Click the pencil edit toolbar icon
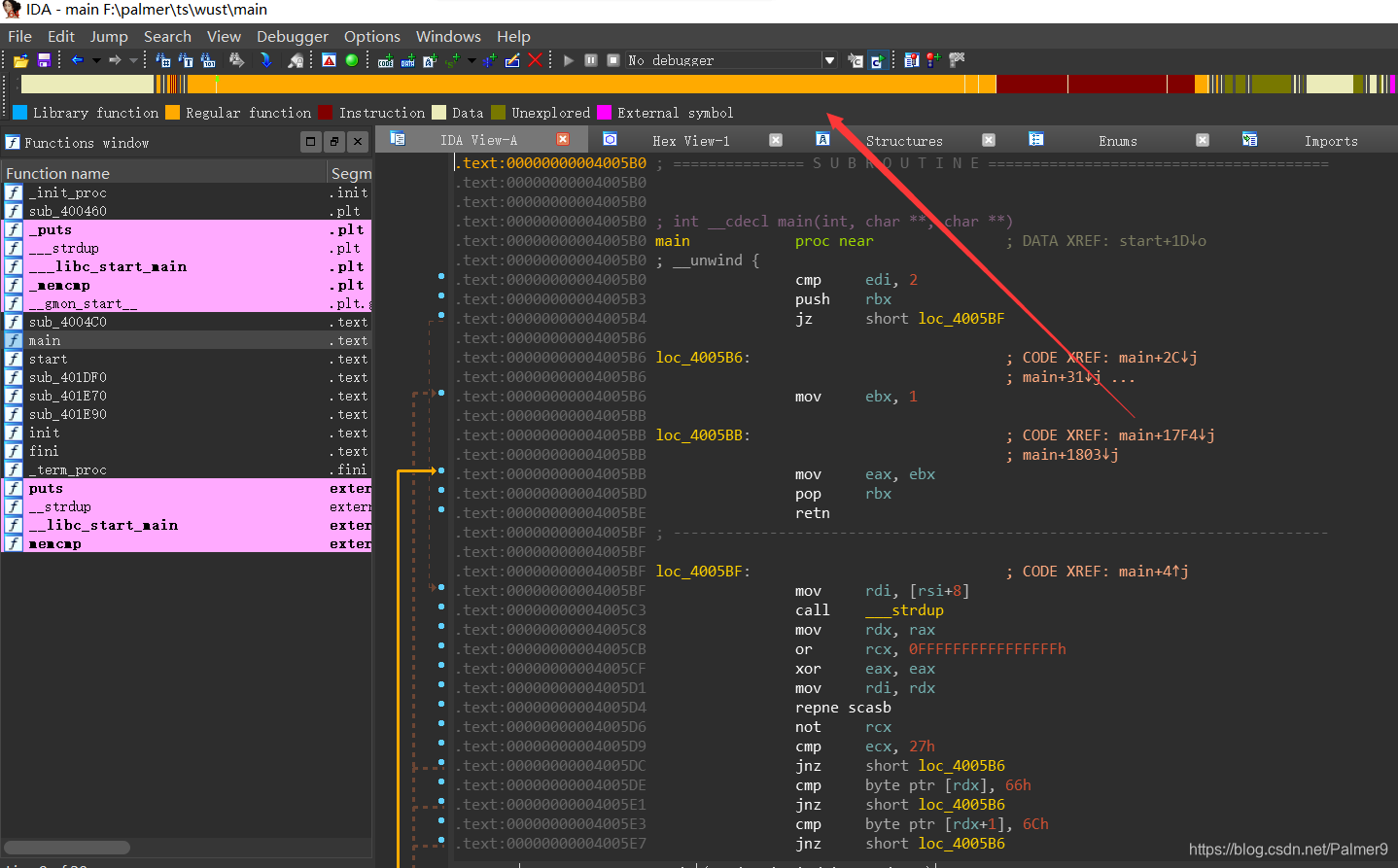Viewport: 1398px width, 868px height. click(x=512, y=60)
